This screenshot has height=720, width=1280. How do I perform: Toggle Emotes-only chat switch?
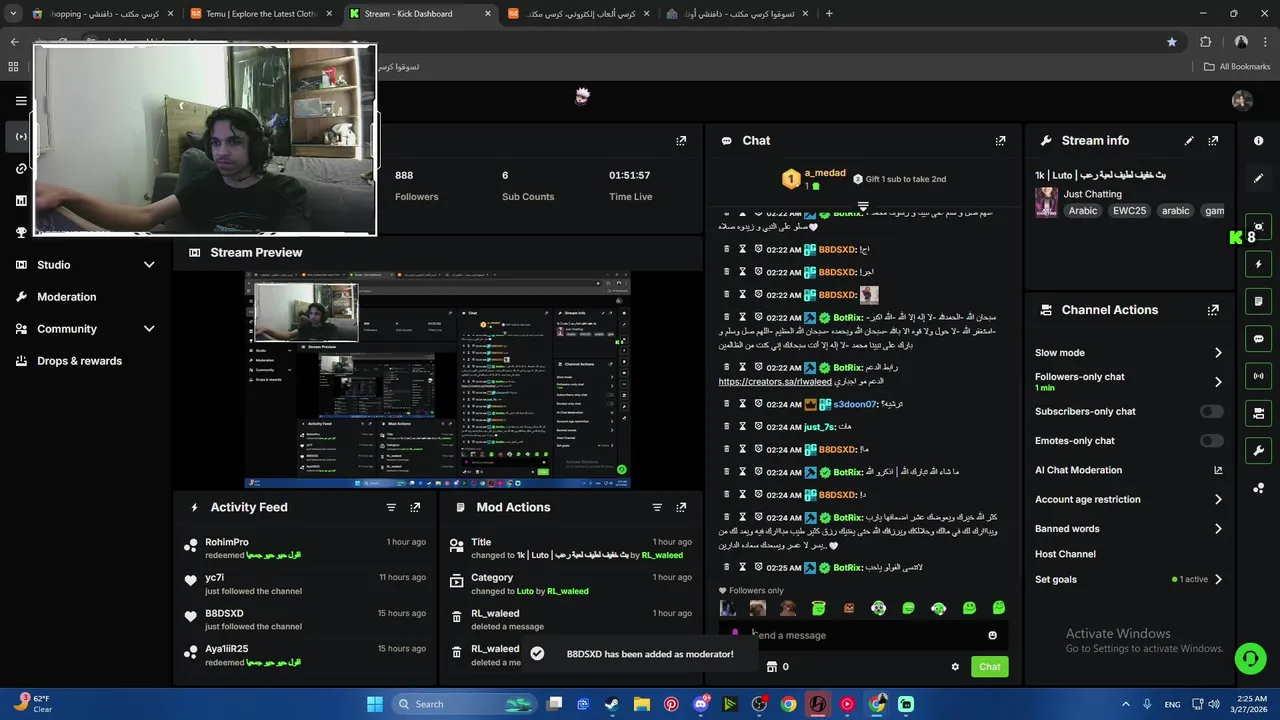[x=1211, y=441]
